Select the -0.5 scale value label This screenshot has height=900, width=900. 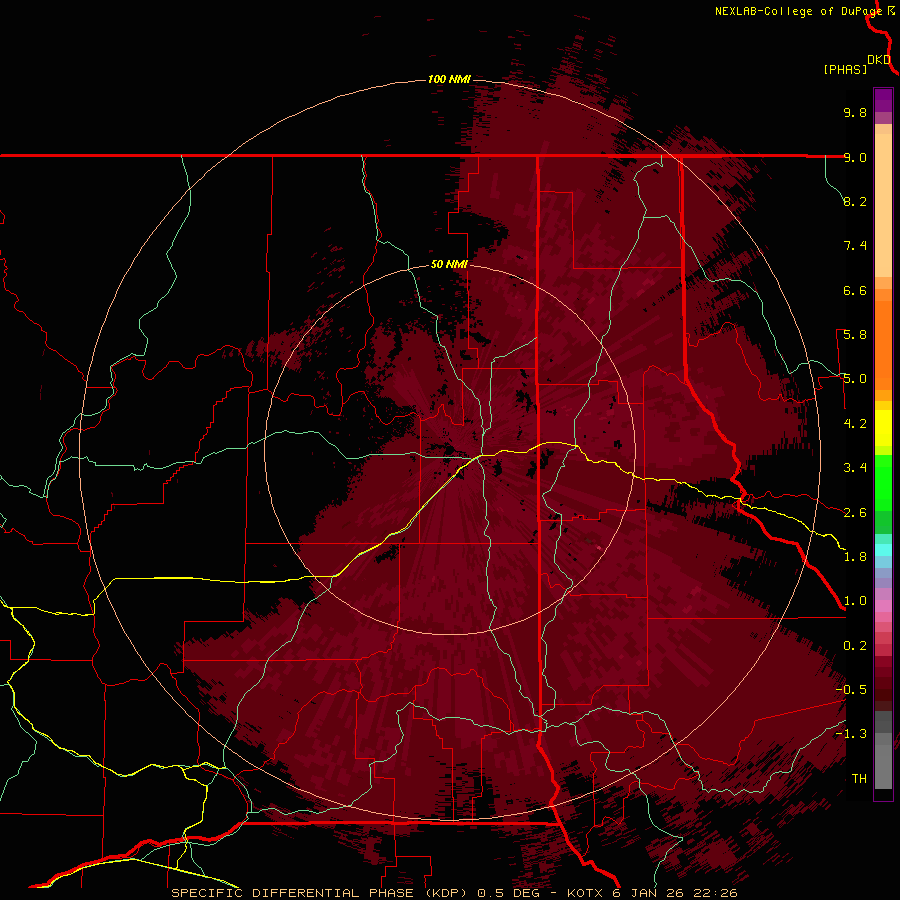[851, 690]
